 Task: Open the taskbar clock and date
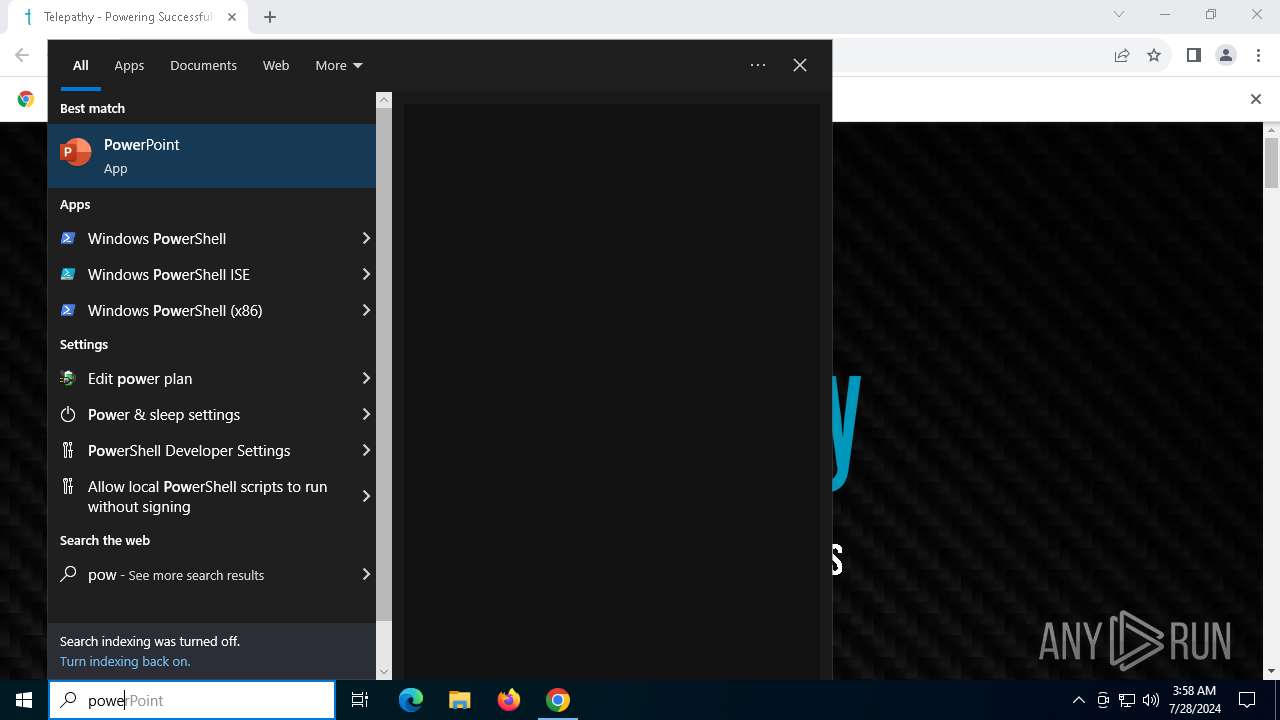click(x=1194, y=700)
